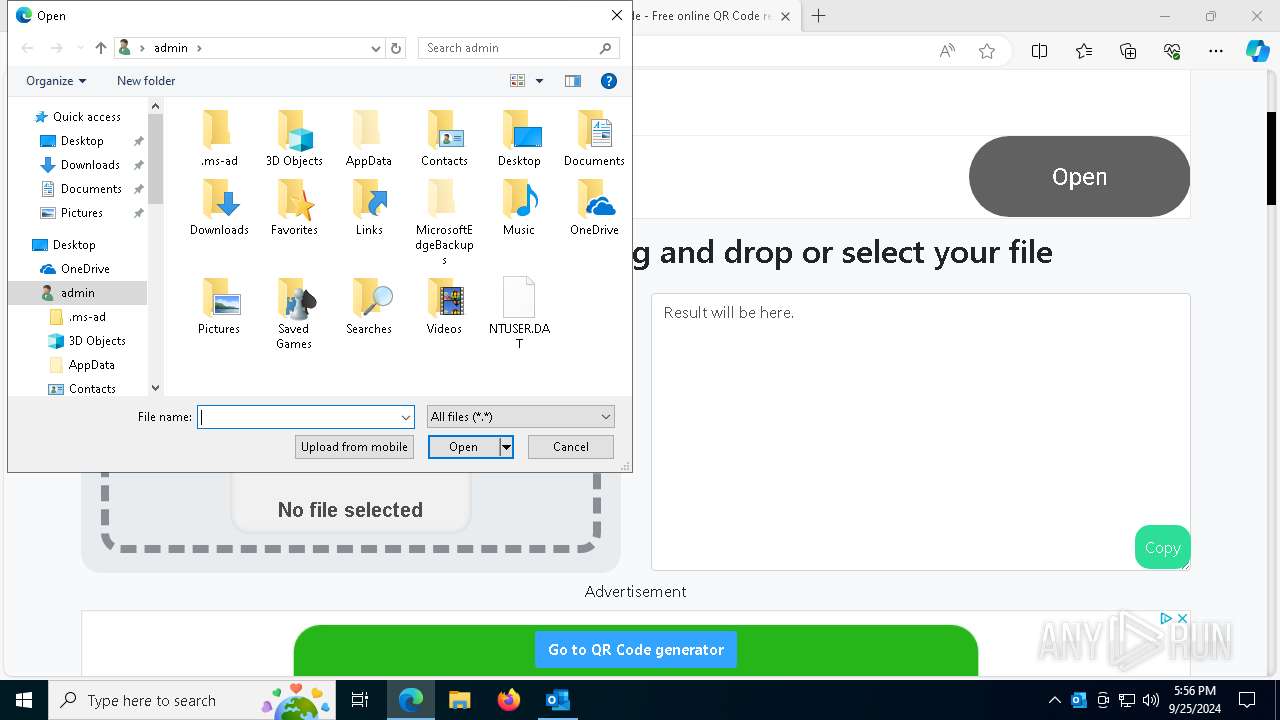Open Firefox from the taskbar
Screen dimensions: 1280x720
click(509, 700)
